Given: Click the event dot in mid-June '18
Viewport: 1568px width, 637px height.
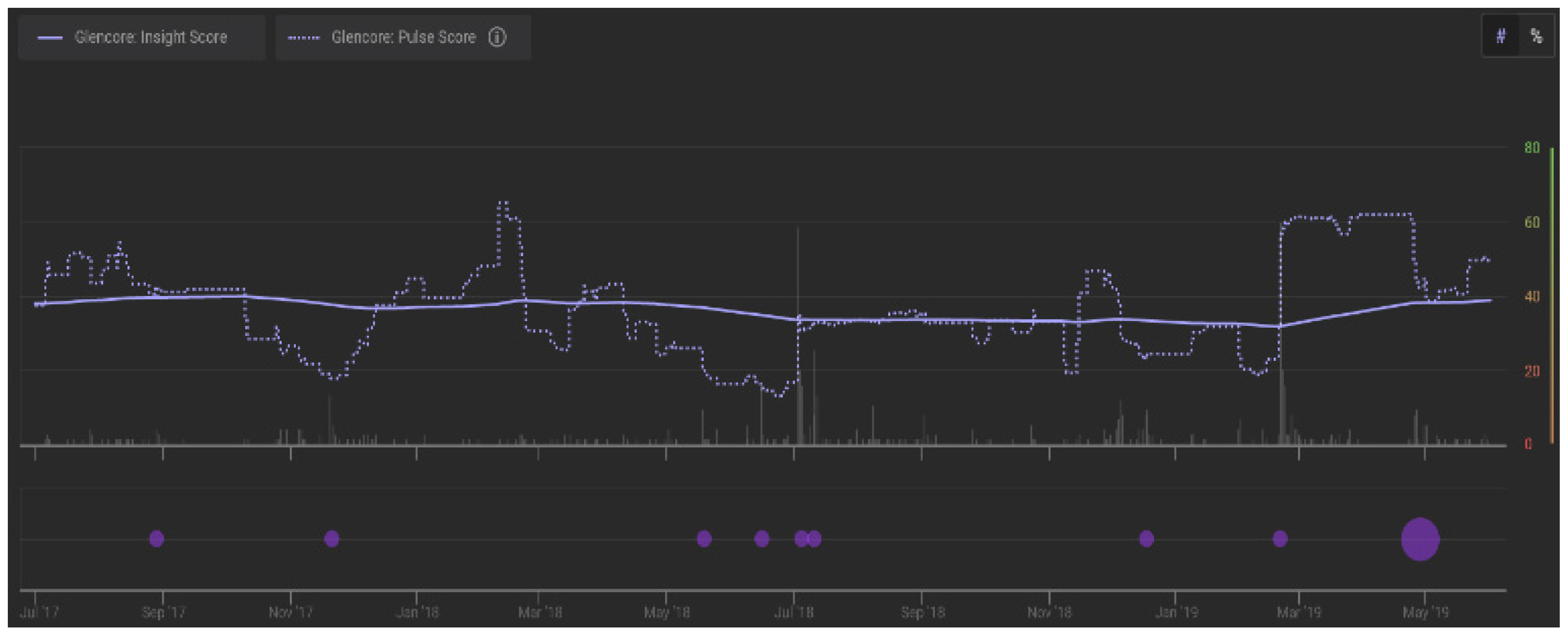Looking at the screenshot, I should tap(761, 538).
